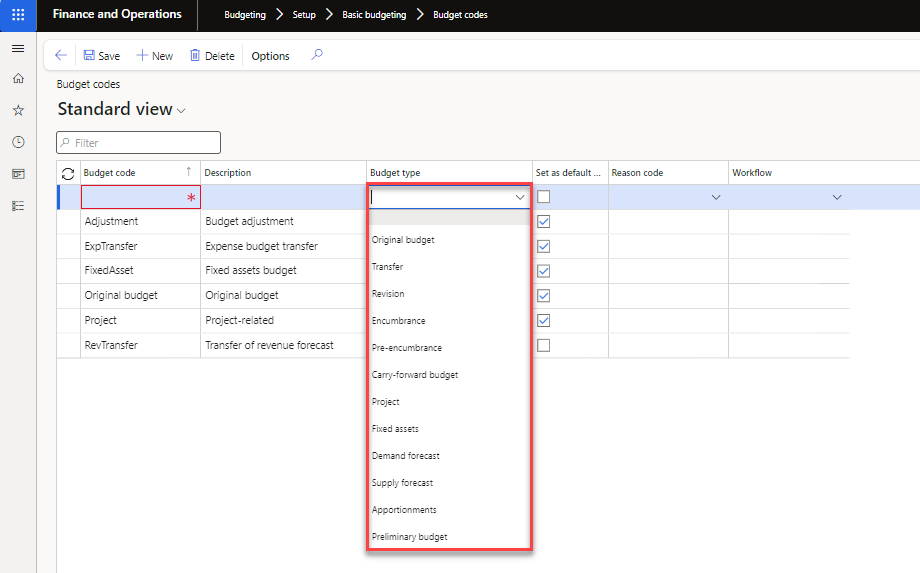
Task: Click the ExpTransfer budget code cell
Action: [140, 246]
